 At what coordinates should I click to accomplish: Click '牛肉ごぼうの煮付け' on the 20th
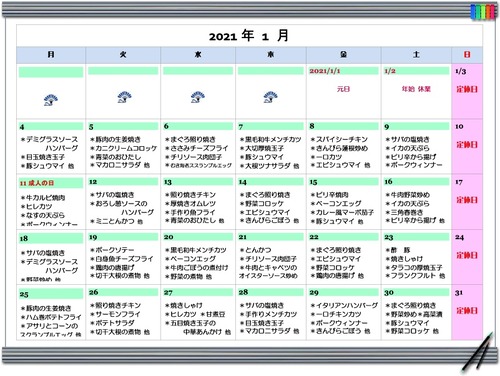point(199,267)
